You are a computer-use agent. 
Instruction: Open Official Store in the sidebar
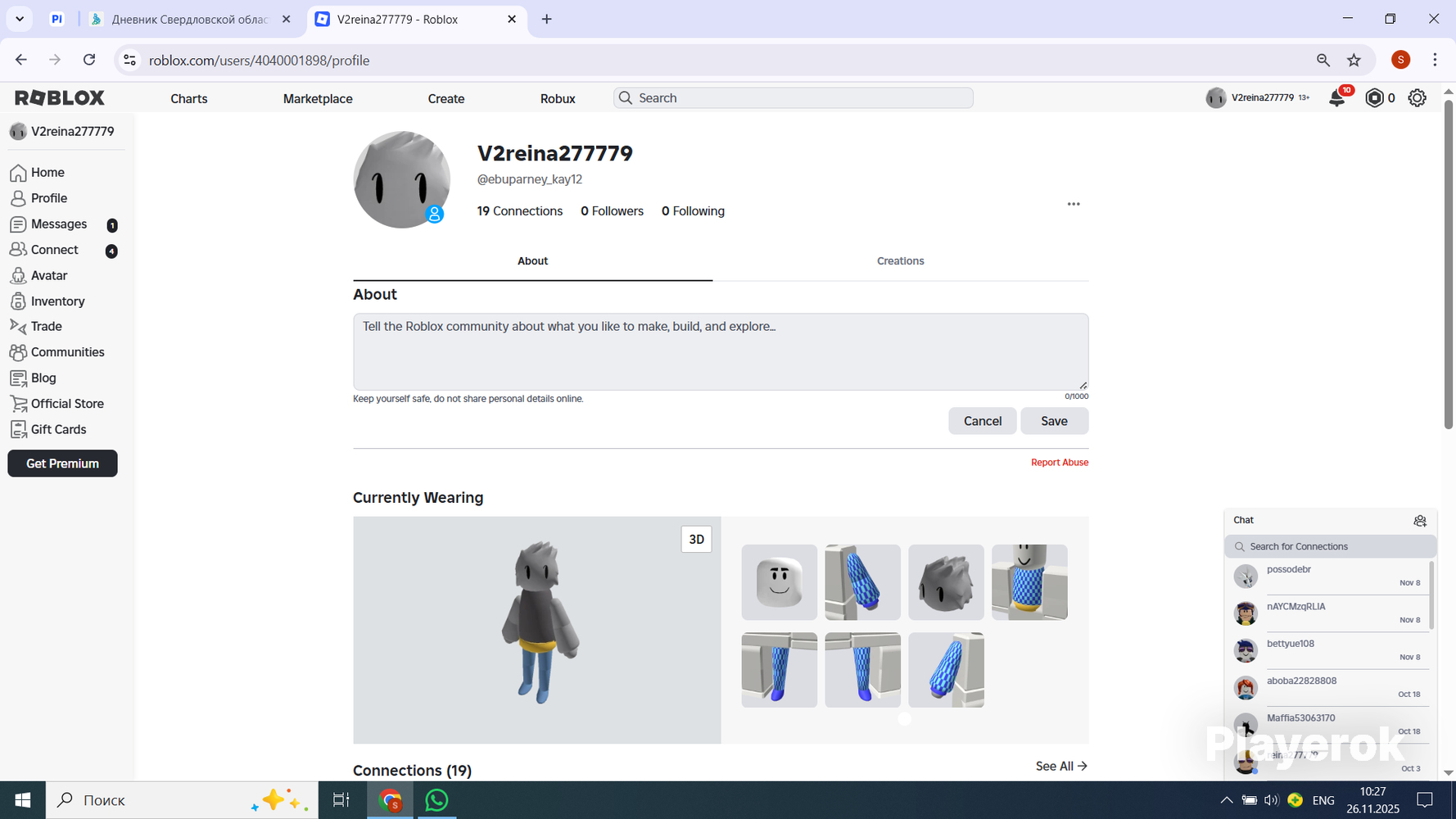tap(57, 404)
